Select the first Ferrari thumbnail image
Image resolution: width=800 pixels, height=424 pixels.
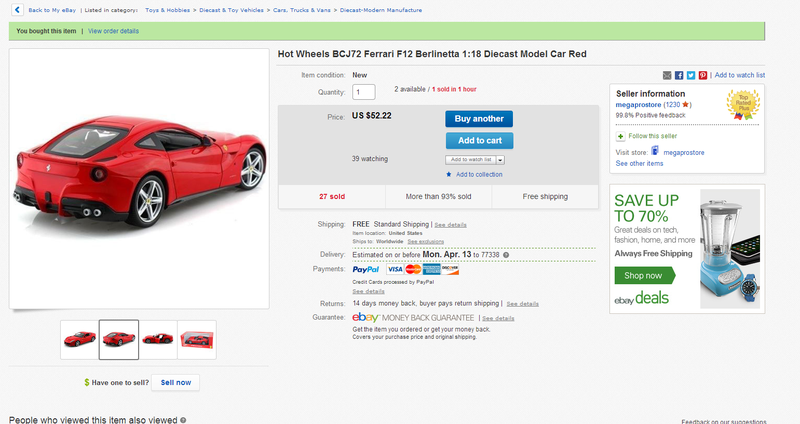80,340
